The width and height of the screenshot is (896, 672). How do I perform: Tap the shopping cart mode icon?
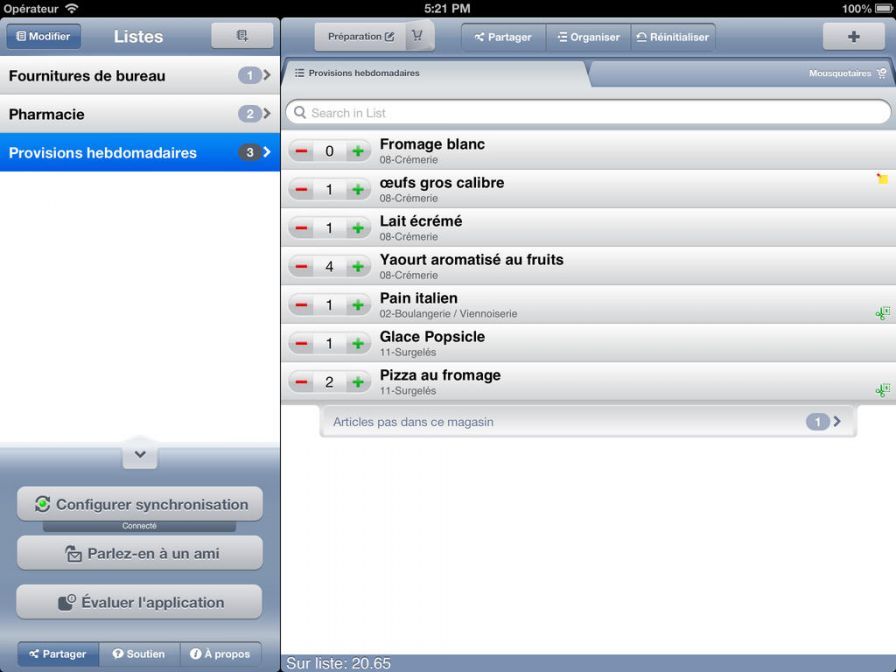pyautogui.click(x=418, y=37)
